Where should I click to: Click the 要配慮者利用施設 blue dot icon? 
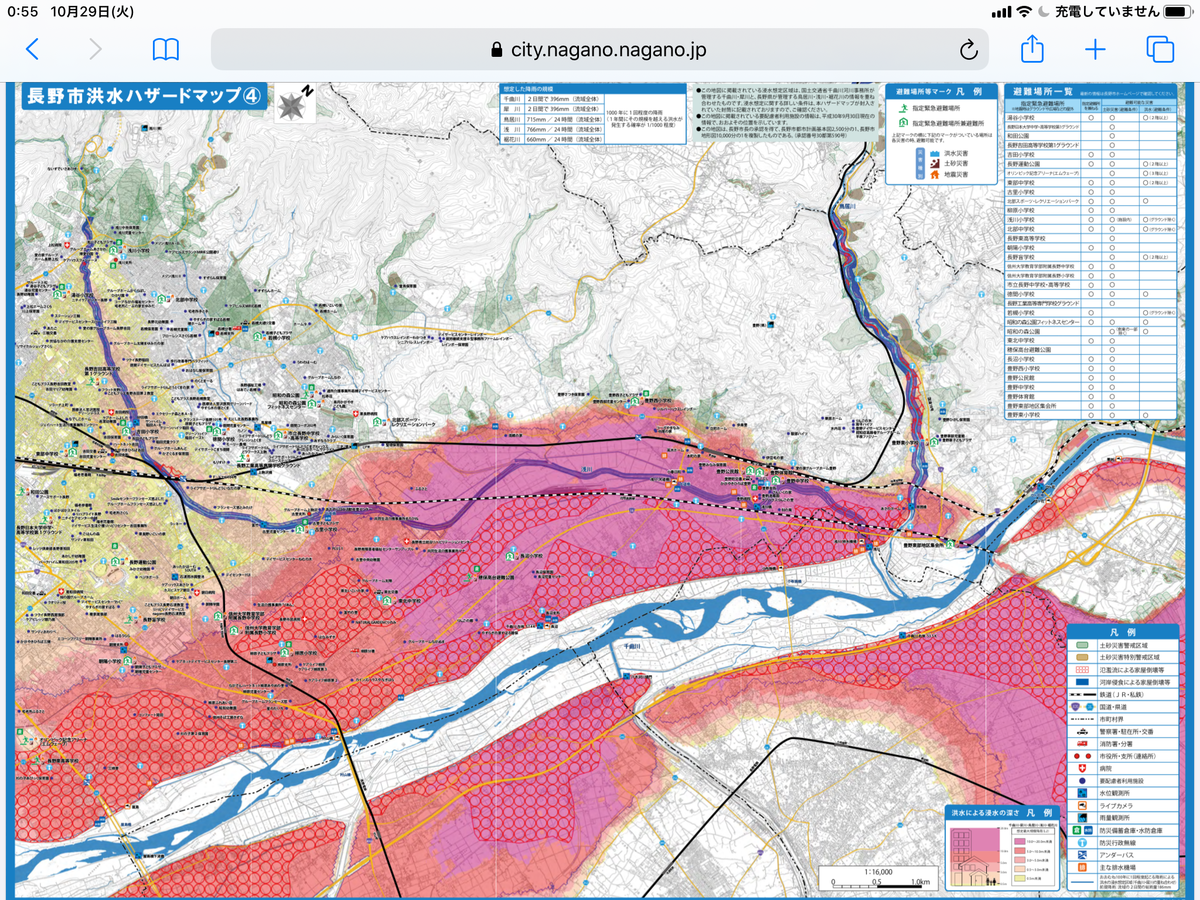1082,781
